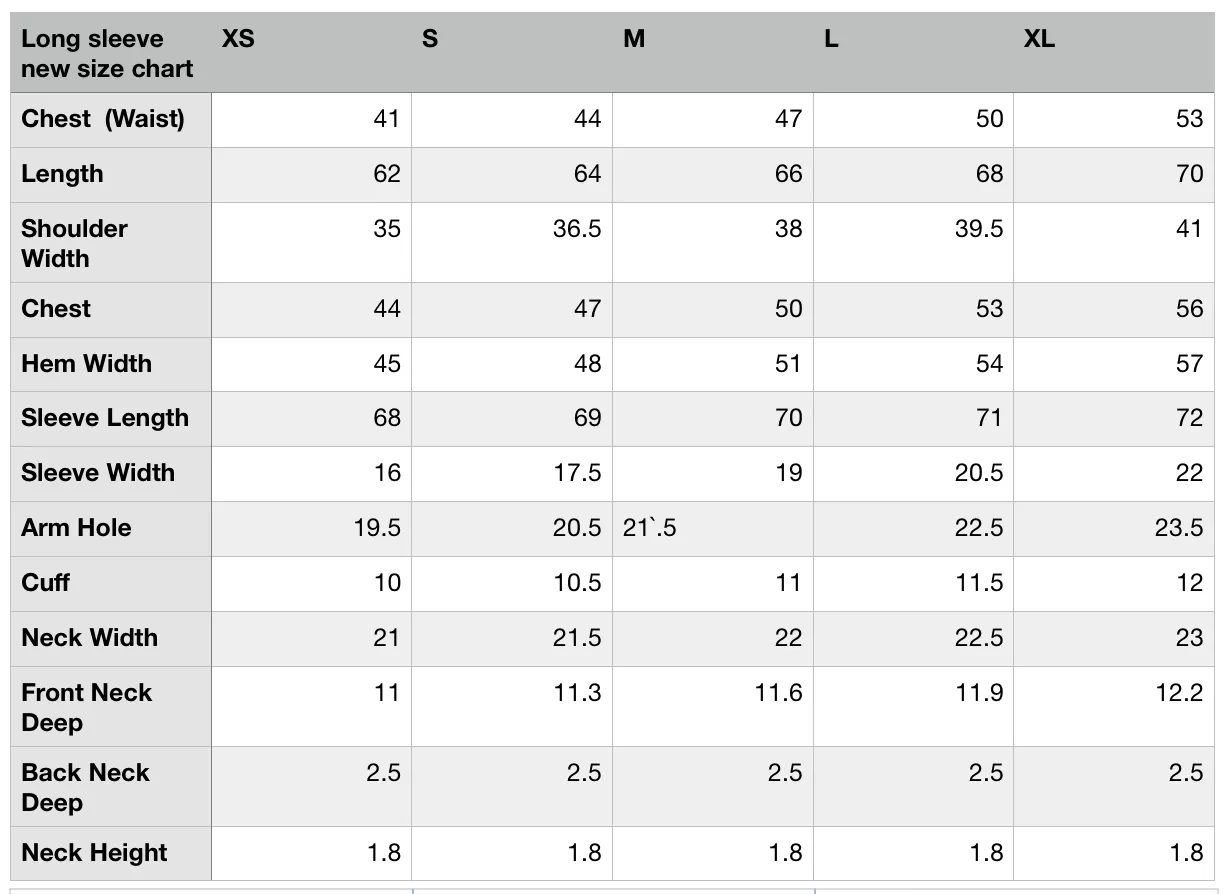Image resolution: width=1228 pixels, height=894 pixels.
Task: Click Chest (Waist) M value 47
Action: pyautogui.click(x=713, y=120)
